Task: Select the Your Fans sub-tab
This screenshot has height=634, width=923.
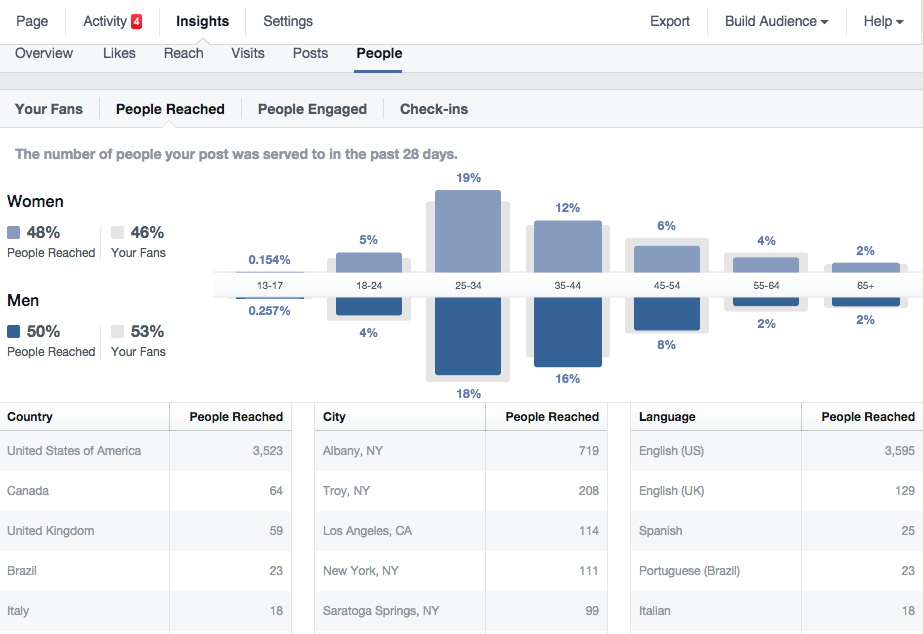Action: point(49,109)
